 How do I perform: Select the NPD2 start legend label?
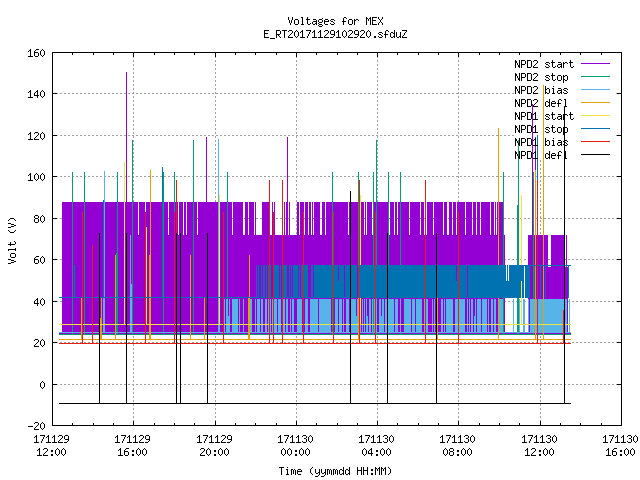pos(544,64)
